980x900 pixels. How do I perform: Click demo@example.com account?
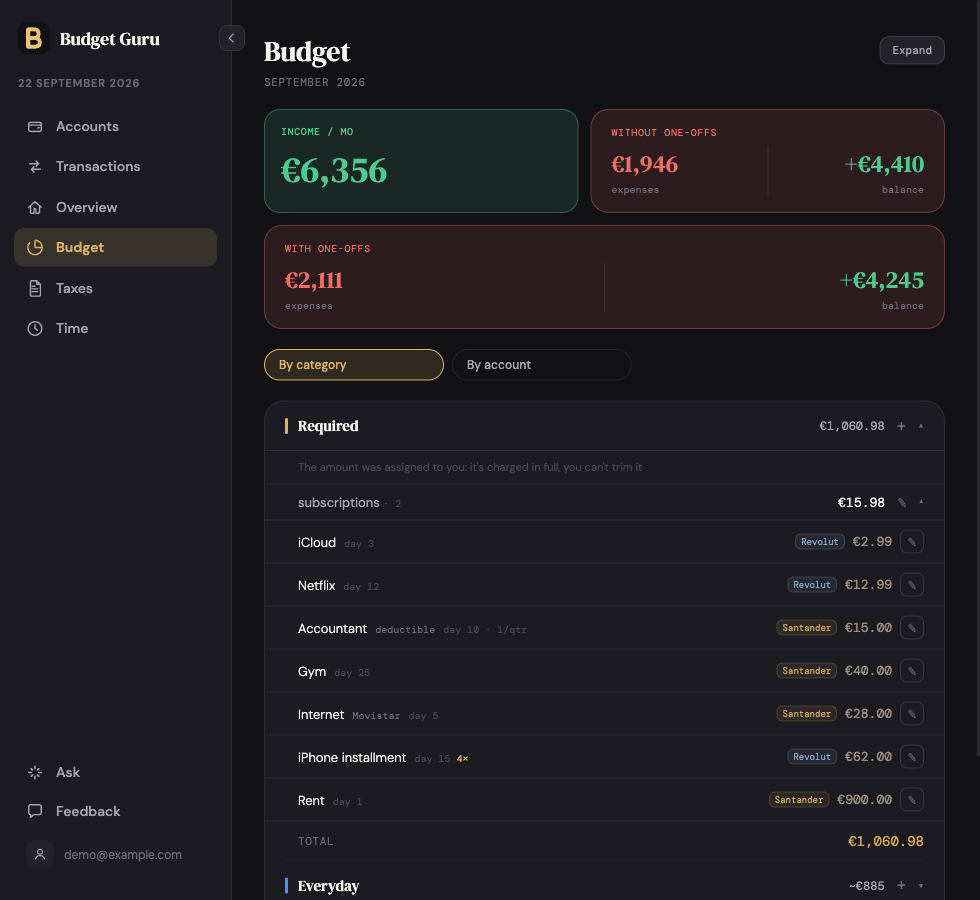(122, 854)
